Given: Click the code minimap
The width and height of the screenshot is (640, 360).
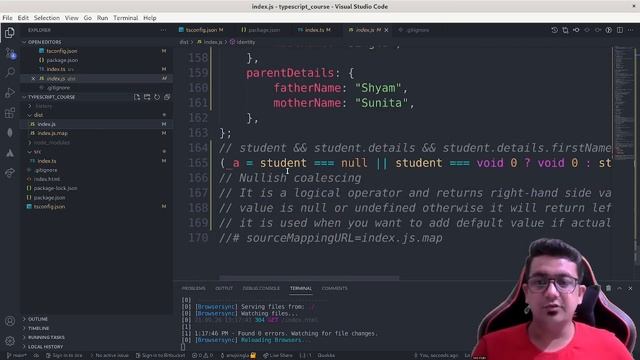Looking at the screenshot, I should click(624, 102).
